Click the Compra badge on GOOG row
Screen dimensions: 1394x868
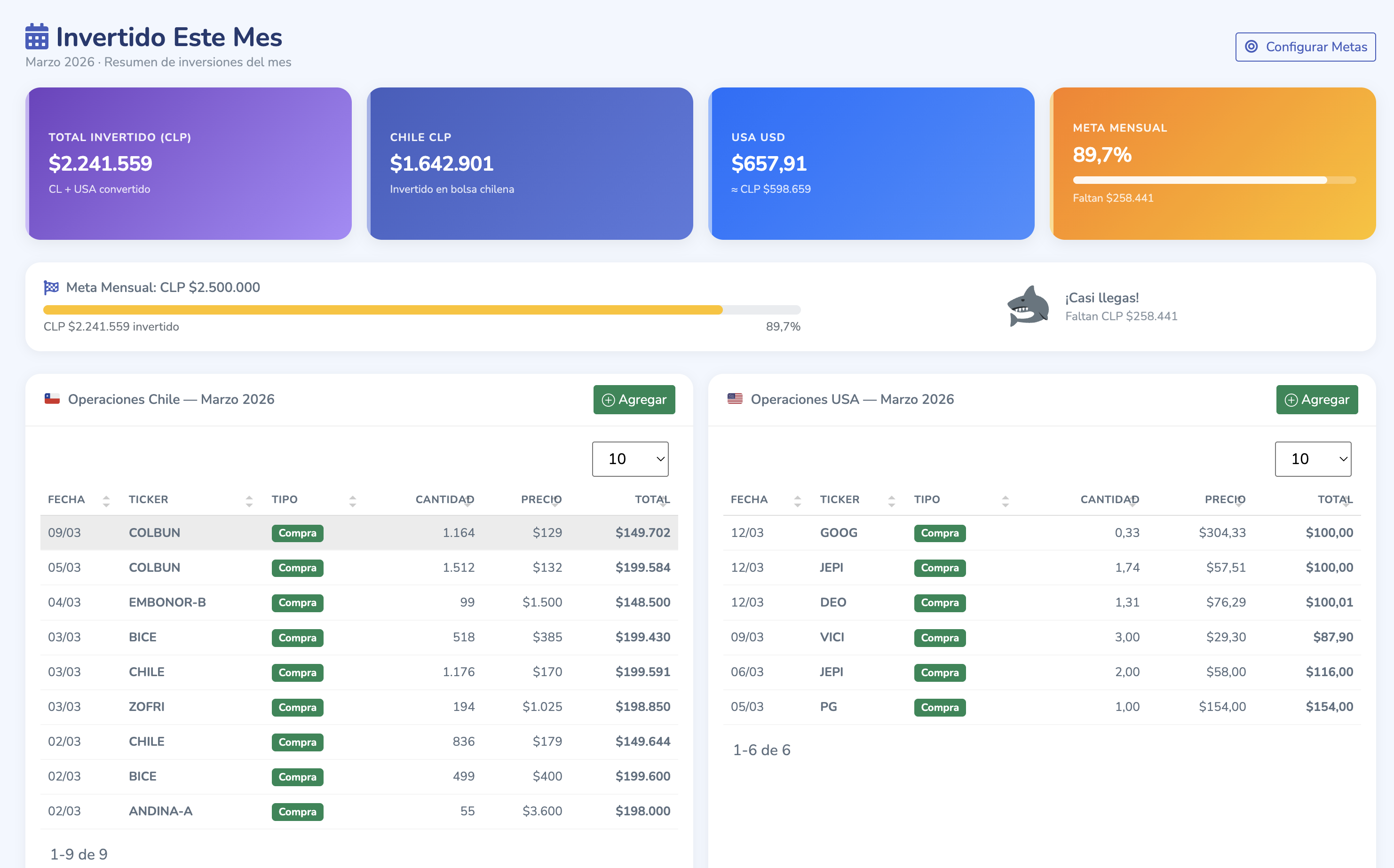tap(939, 533)
